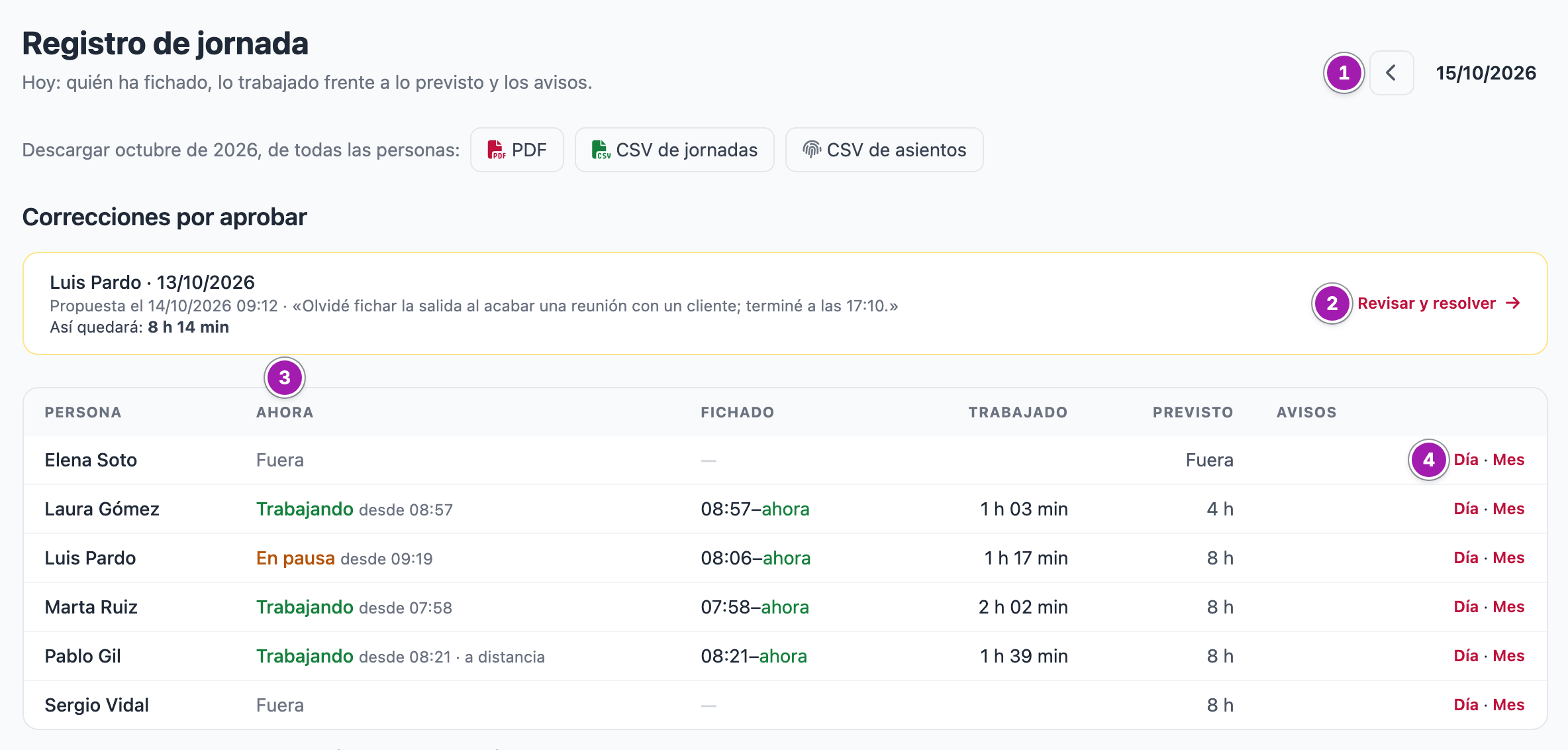Screen dimensions: 1568x750
Task: Click Luis Pardo in the table
Action: click(90, 558)
